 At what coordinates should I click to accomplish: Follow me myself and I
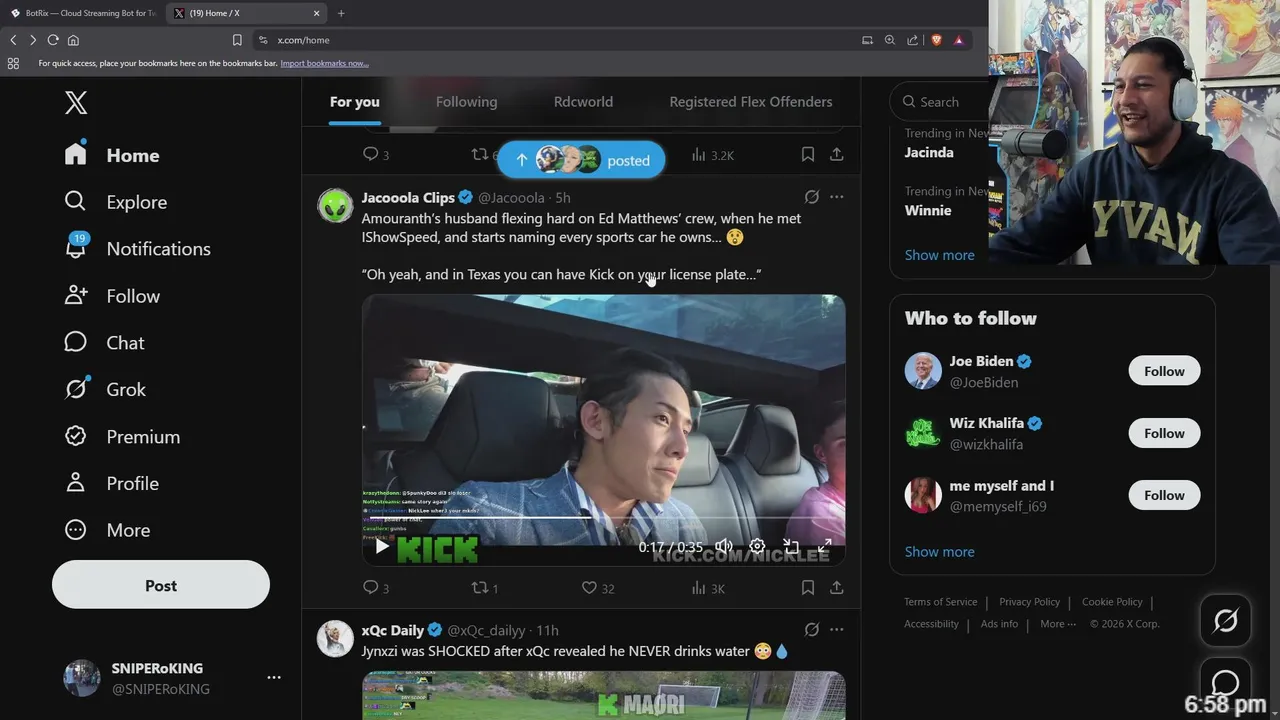click(1164, 495)
